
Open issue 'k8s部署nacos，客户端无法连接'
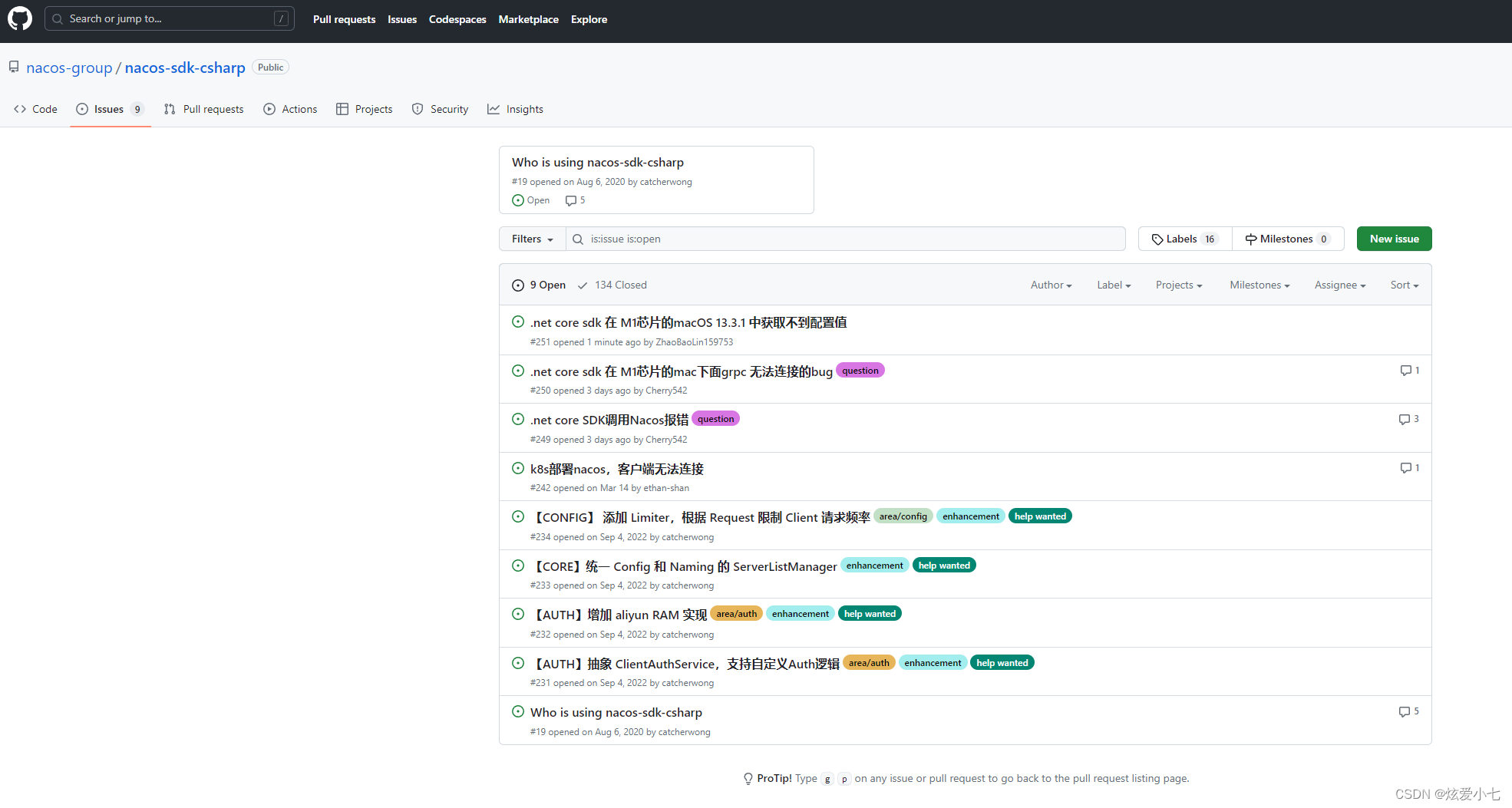[617, 470]
